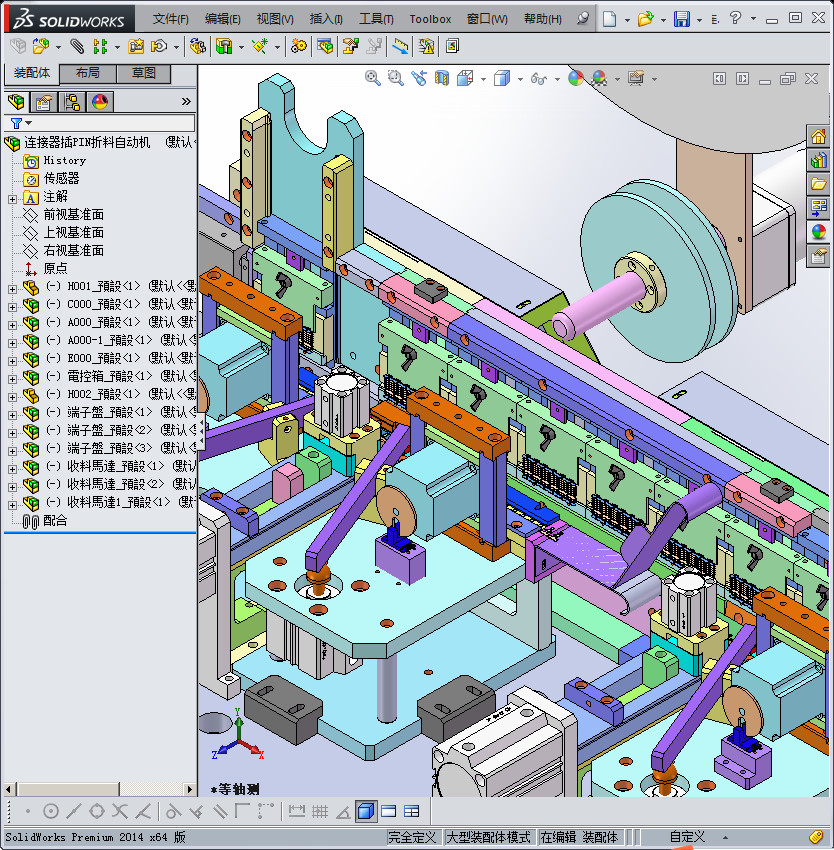Click the Open file icon
This screenshot has width=834, height=850.
click(x=645, y=19)
